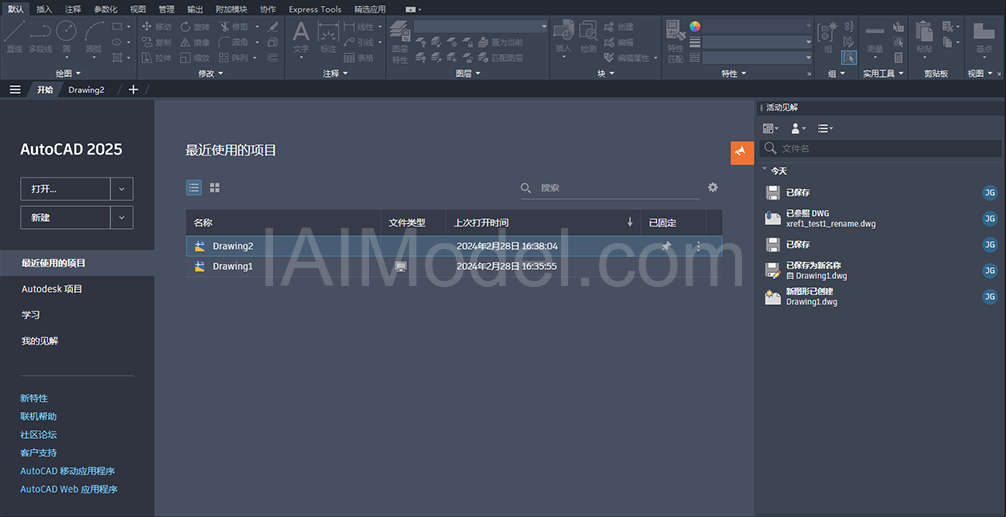Open the 联机帮助 link
Screen dimensions: 1006x517
tap(38, 416)
